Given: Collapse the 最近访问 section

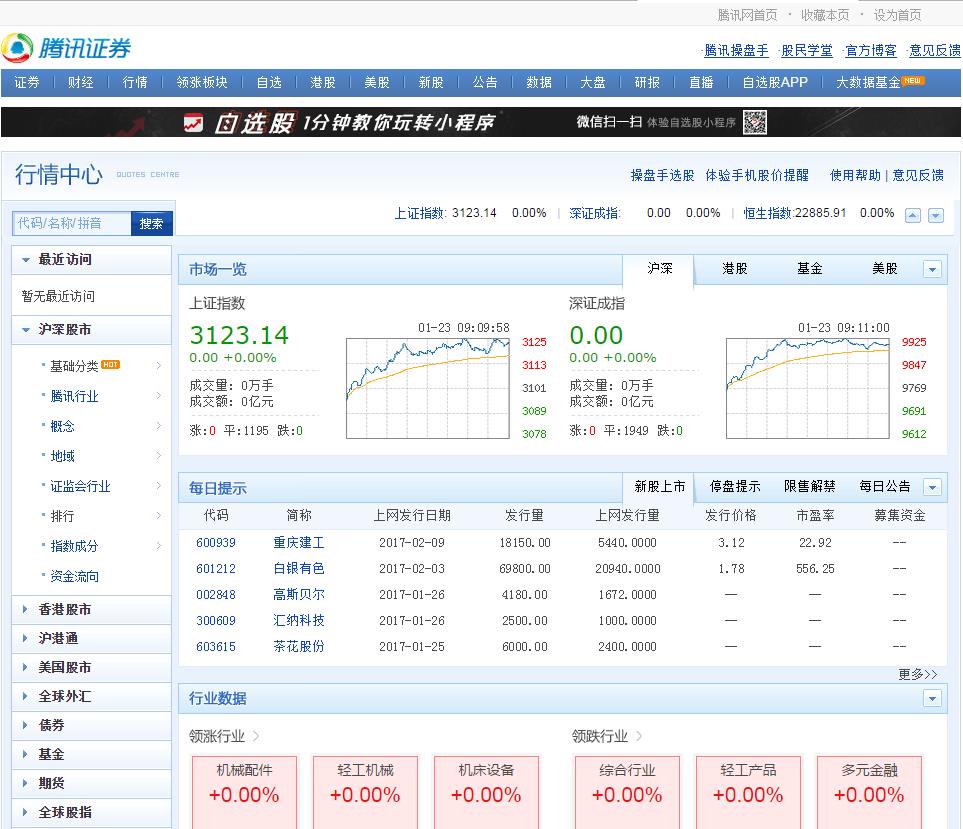Looking at the screenshot, I should [91, 259].
